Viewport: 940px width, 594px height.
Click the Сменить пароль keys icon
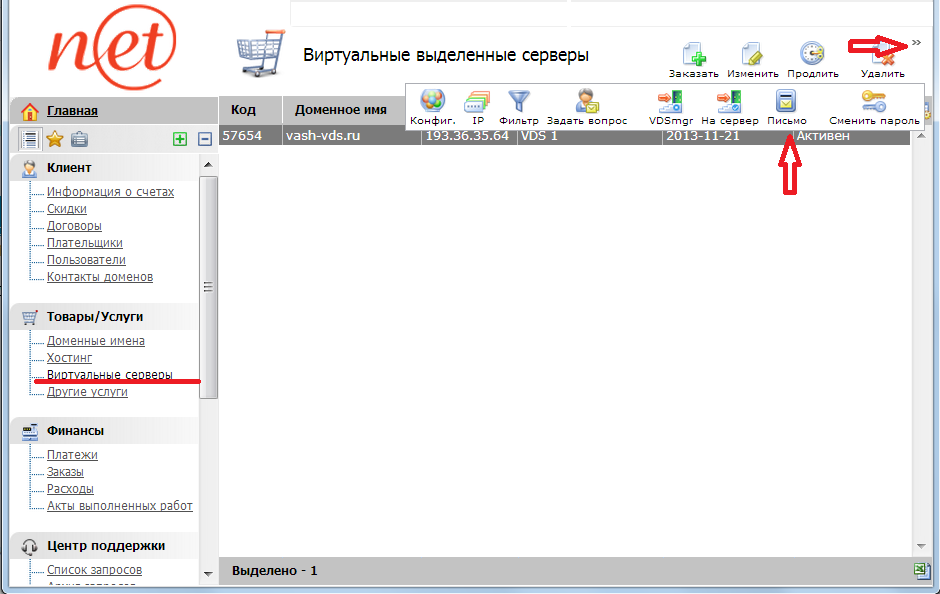click(x=873, y=101)
